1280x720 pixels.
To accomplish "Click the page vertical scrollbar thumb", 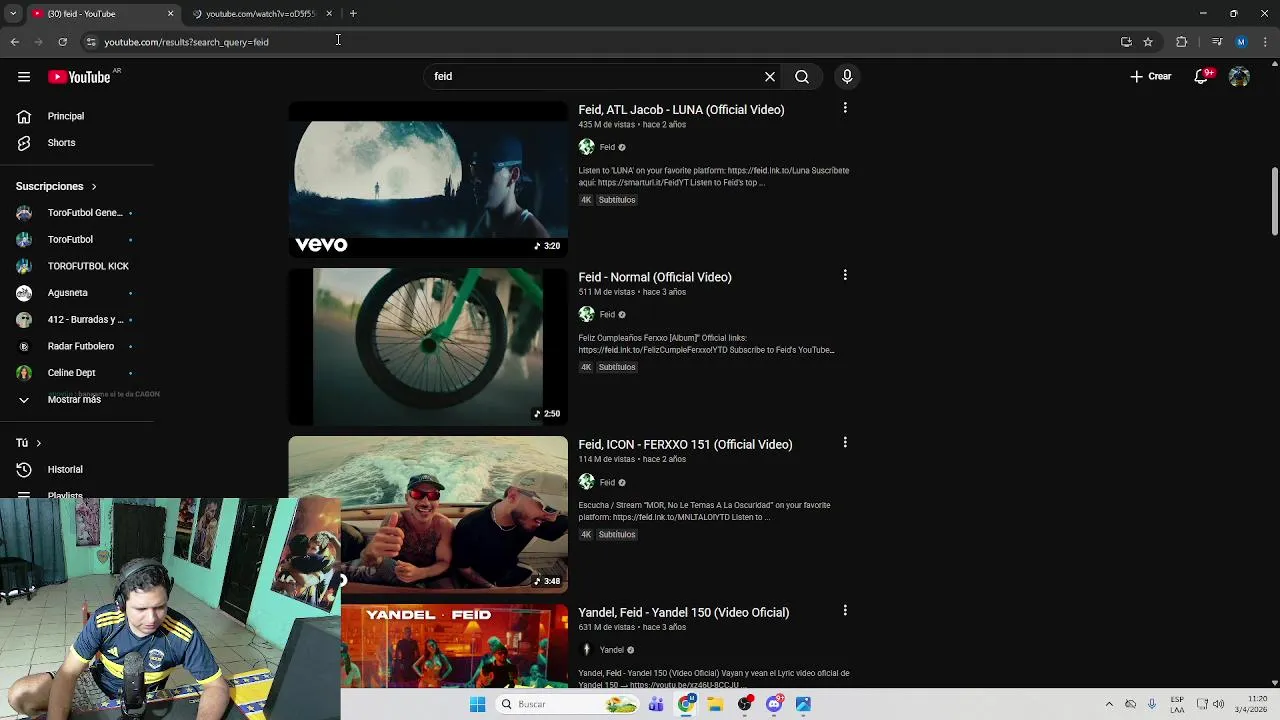I will tap(1274, 202).
